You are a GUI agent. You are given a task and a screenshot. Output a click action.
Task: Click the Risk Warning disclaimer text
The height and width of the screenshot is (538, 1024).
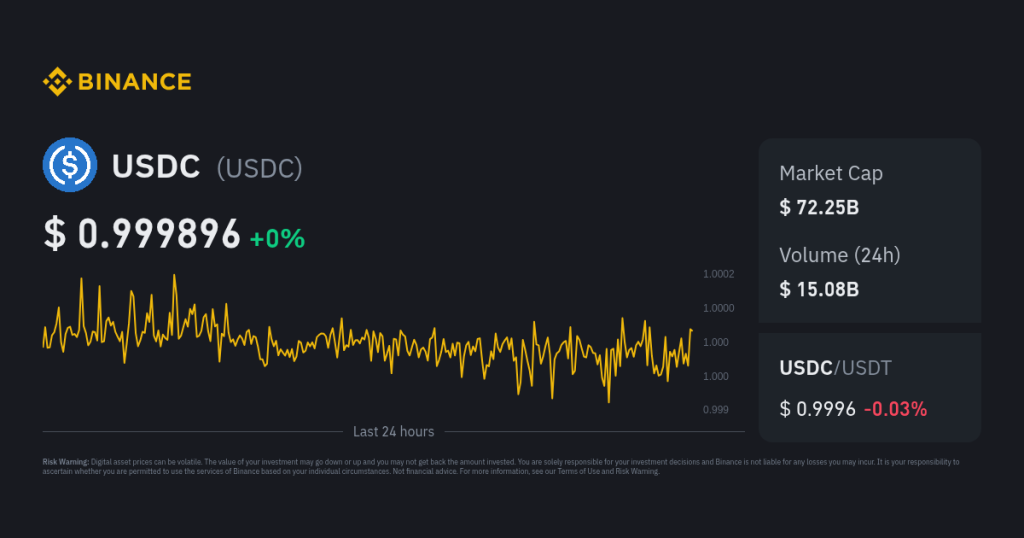click(501, 466)
